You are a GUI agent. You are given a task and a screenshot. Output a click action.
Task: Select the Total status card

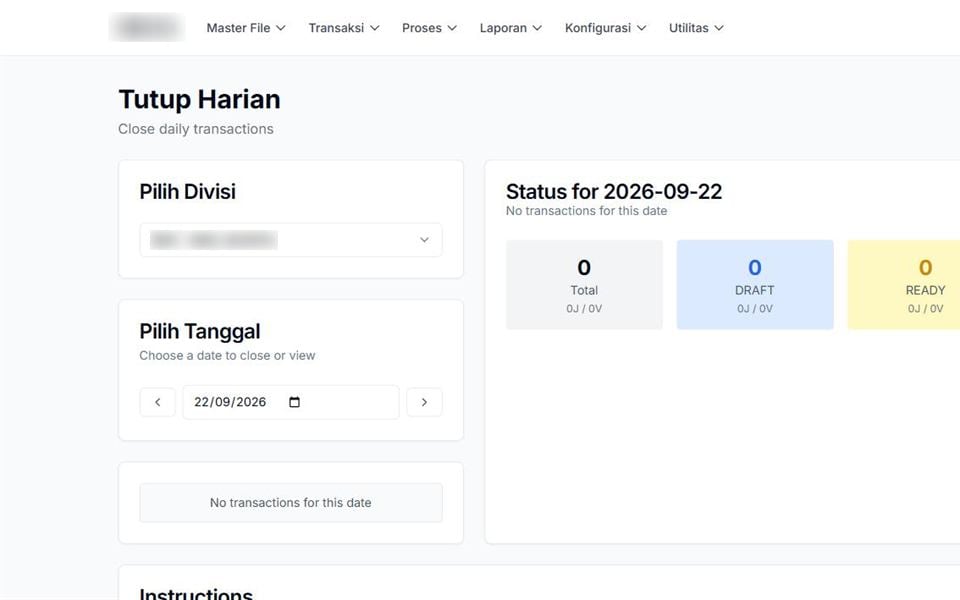click(x=584, y=285)
